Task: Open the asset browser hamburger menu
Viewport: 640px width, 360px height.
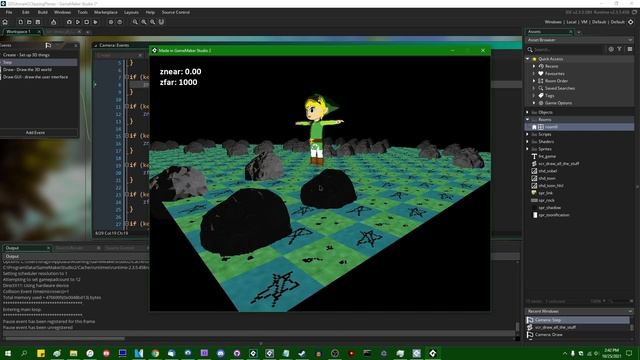Action: pos(630,49)
